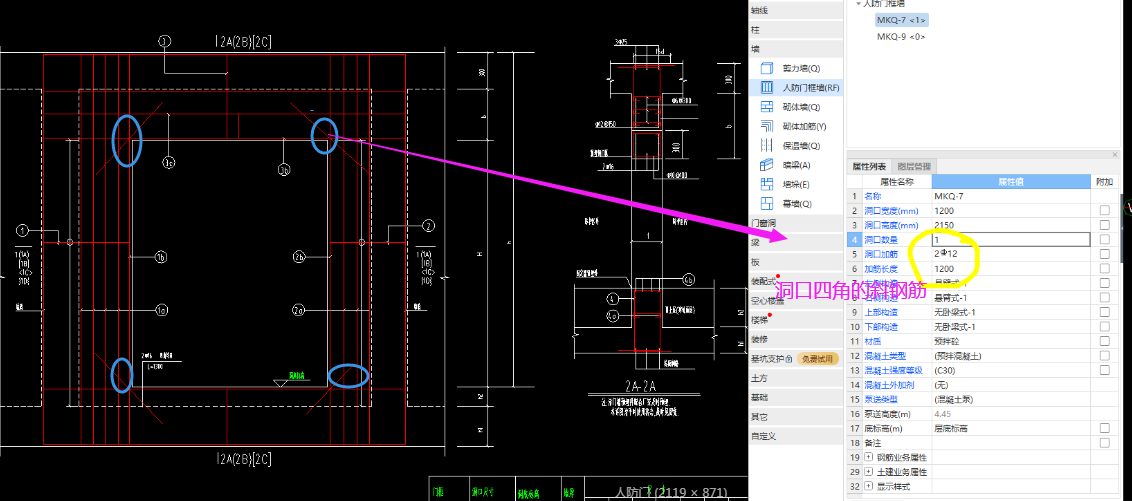Tick 附加 checkbox for 洞口数量
The height and width of the screenshot is (501, 1132).
1104,240
